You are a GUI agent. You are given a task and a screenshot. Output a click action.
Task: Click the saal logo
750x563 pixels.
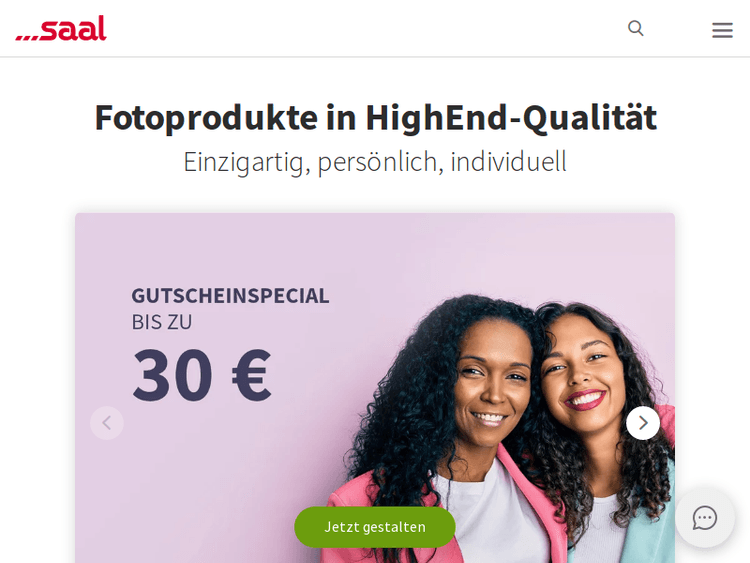(x=61, y=28)
